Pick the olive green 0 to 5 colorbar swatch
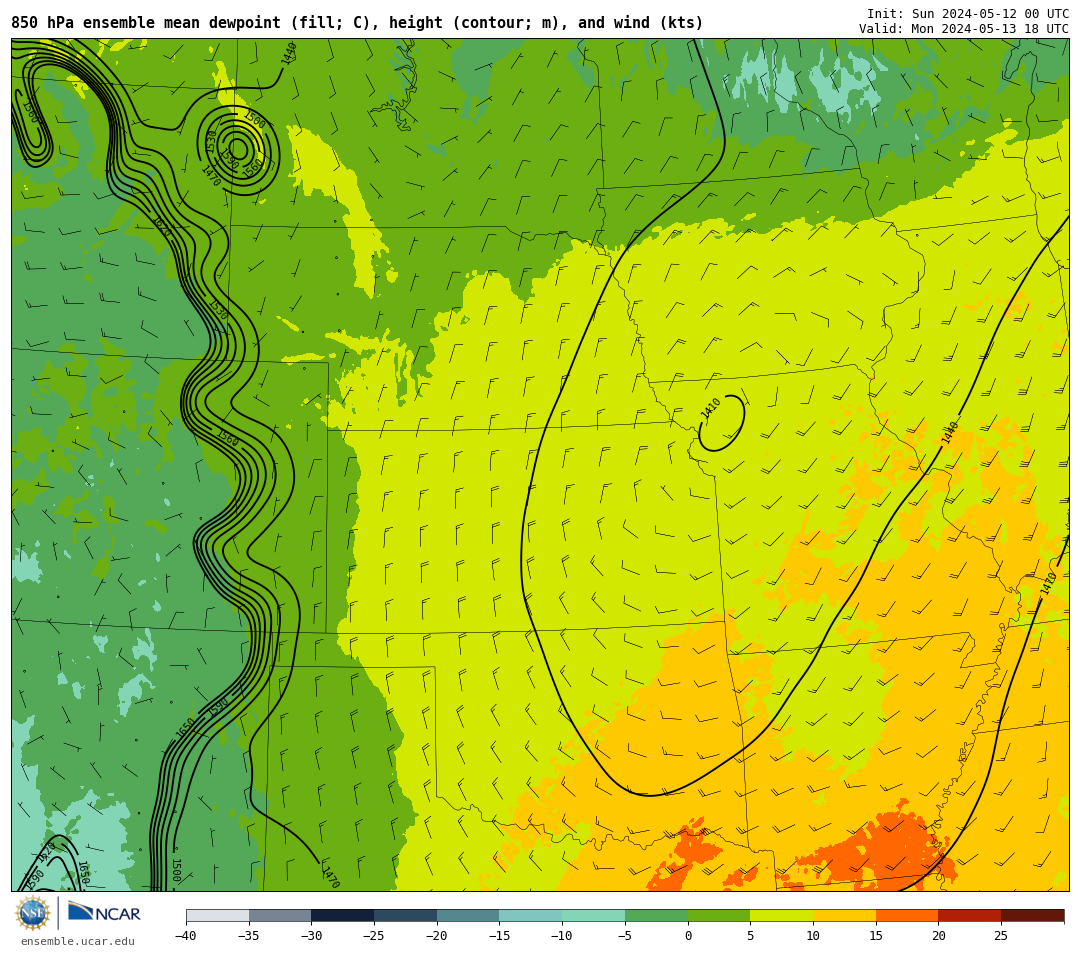The height and width of the screenshot is (954, 1080). [718, 915]
